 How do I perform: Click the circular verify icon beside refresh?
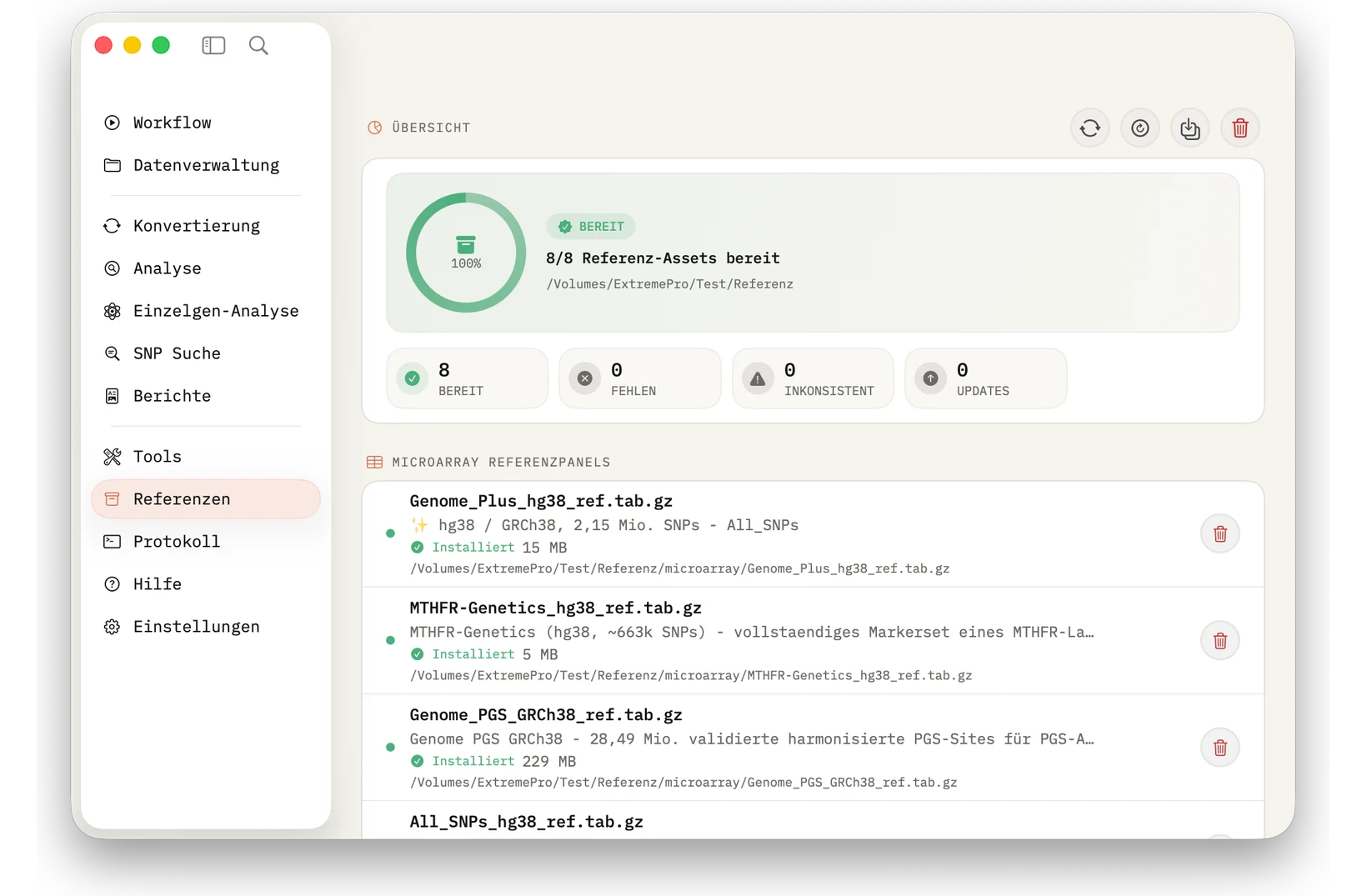pyautogui.click(x=1139, y=128)
